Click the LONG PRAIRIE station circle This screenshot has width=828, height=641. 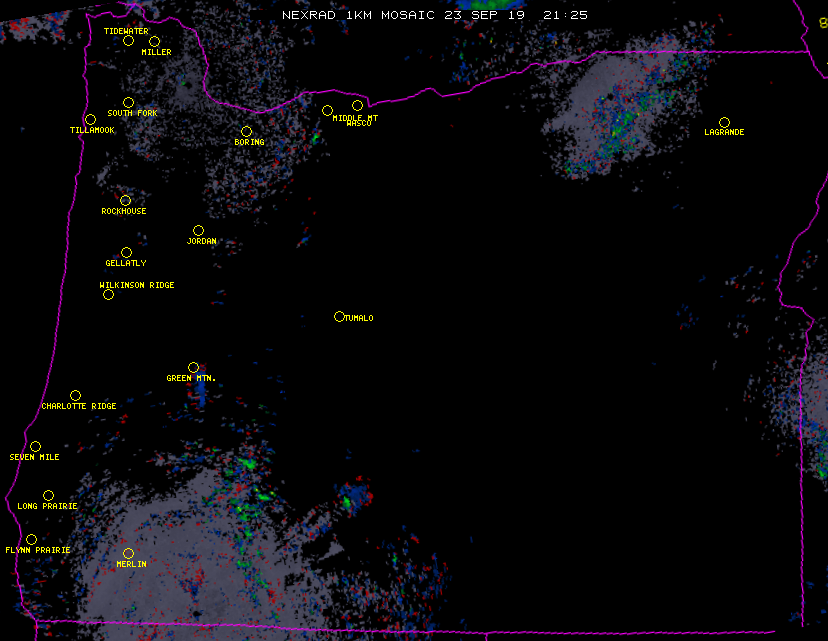coord(48,496)
